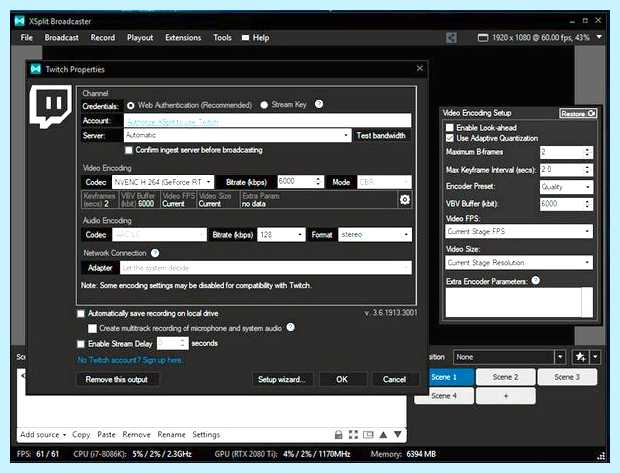This screenshot has width=620, height=473.
Task: Click the Credentials help question icon
Action: (319, 104)
